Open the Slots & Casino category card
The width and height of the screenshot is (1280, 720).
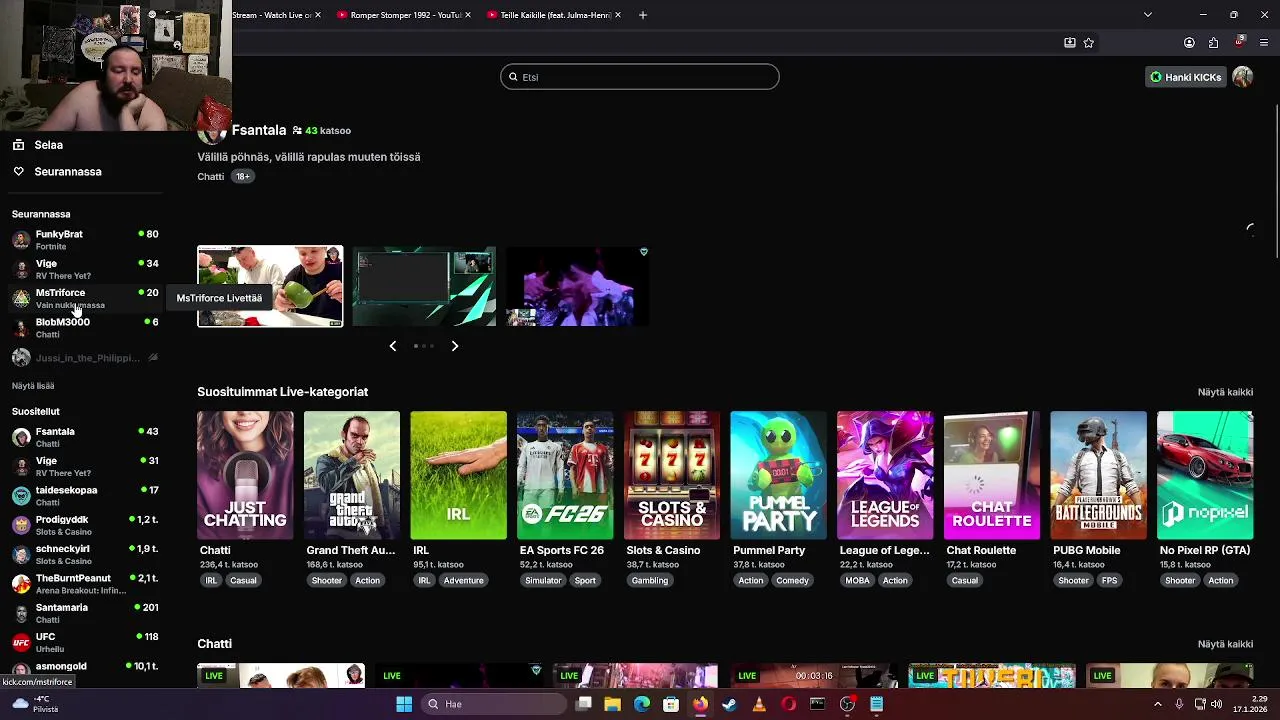tap(672, 475)
